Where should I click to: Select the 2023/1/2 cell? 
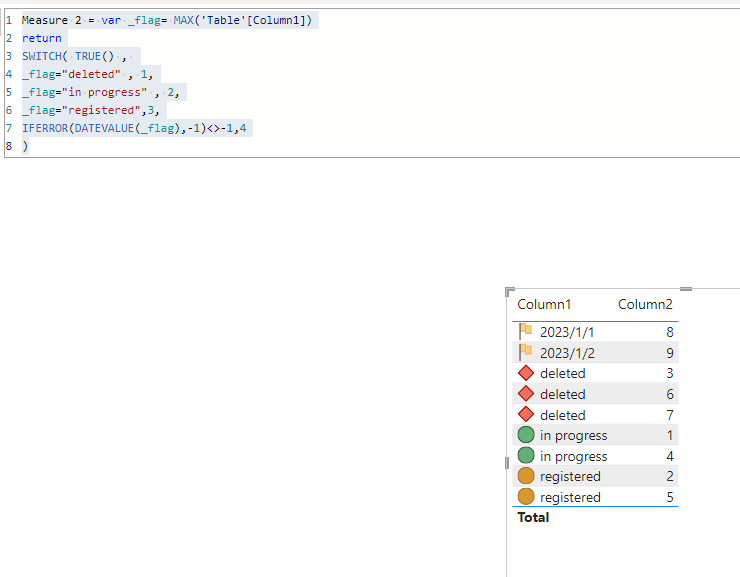pyautogui.click(x=567, y=353)
